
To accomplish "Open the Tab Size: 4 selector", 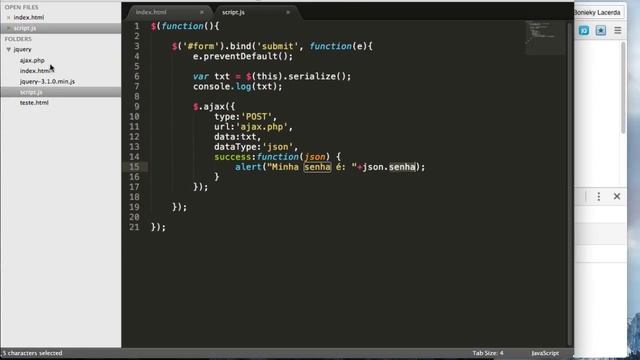I will pos(488,353).
